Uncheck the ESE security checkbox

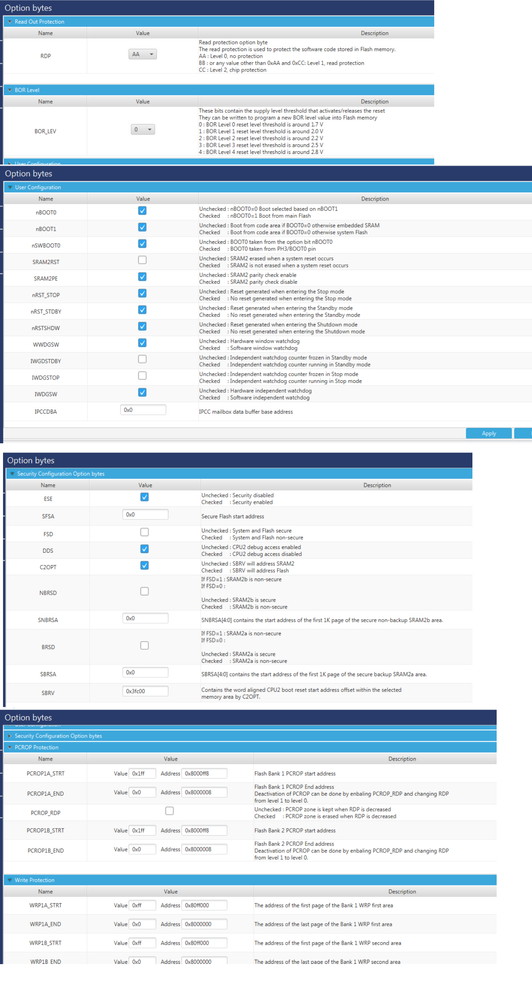tap(145, 497)
